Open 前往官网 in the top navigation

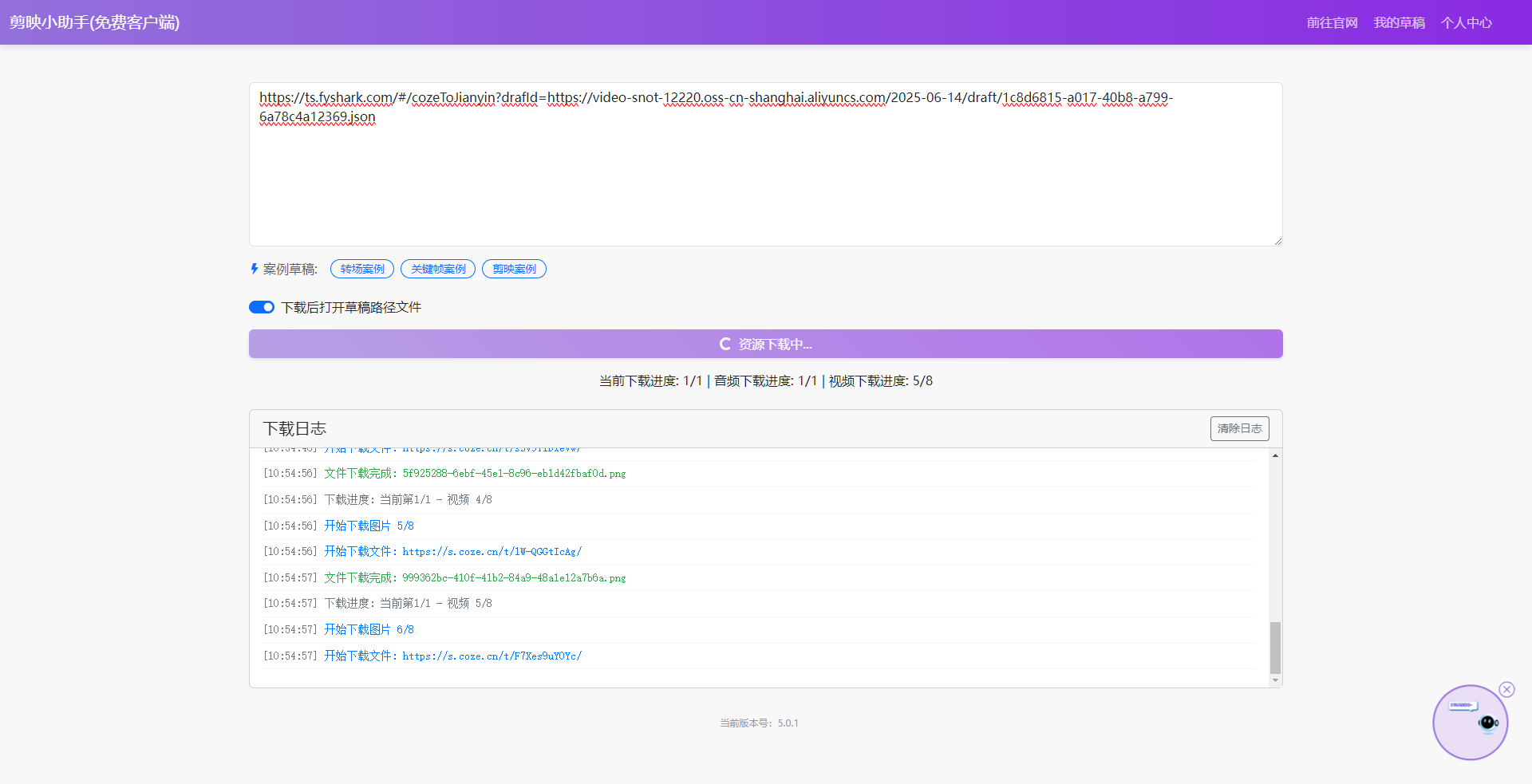click(x=1332, y=22)
